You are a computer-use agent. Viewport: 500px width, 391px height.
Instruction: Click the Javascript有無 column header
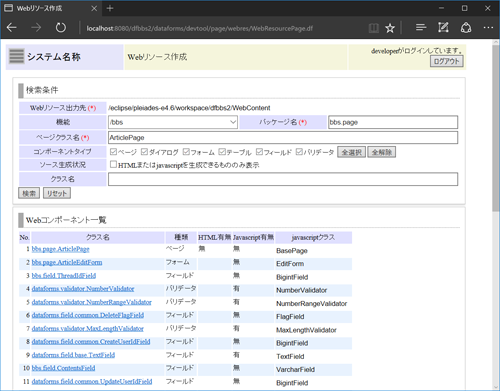253,237
